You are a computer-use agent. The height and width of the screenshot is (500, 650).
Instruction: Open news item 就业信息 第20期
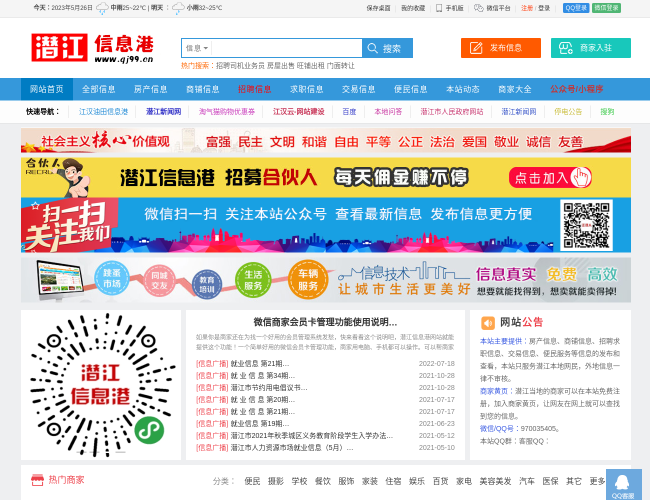pos(262,400)
